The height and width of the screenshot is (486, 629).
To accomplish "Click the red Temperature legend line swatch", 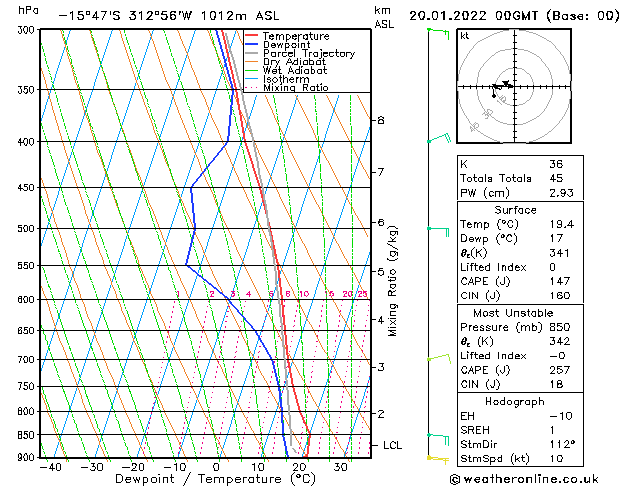I will [x=252, y=36].
